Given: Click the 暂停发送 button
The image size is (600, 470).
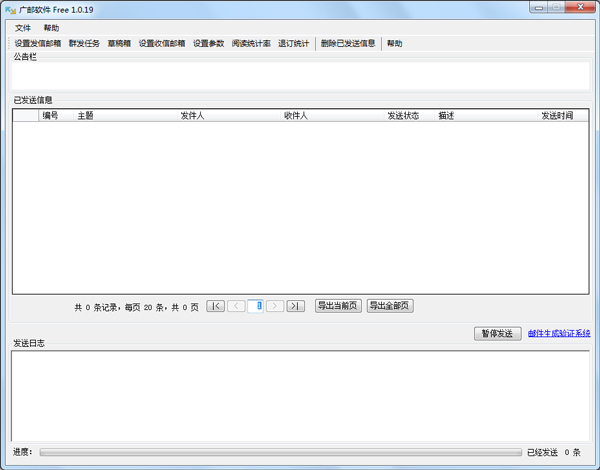Looking at the screenshot, I should click(x=497, y=333).
